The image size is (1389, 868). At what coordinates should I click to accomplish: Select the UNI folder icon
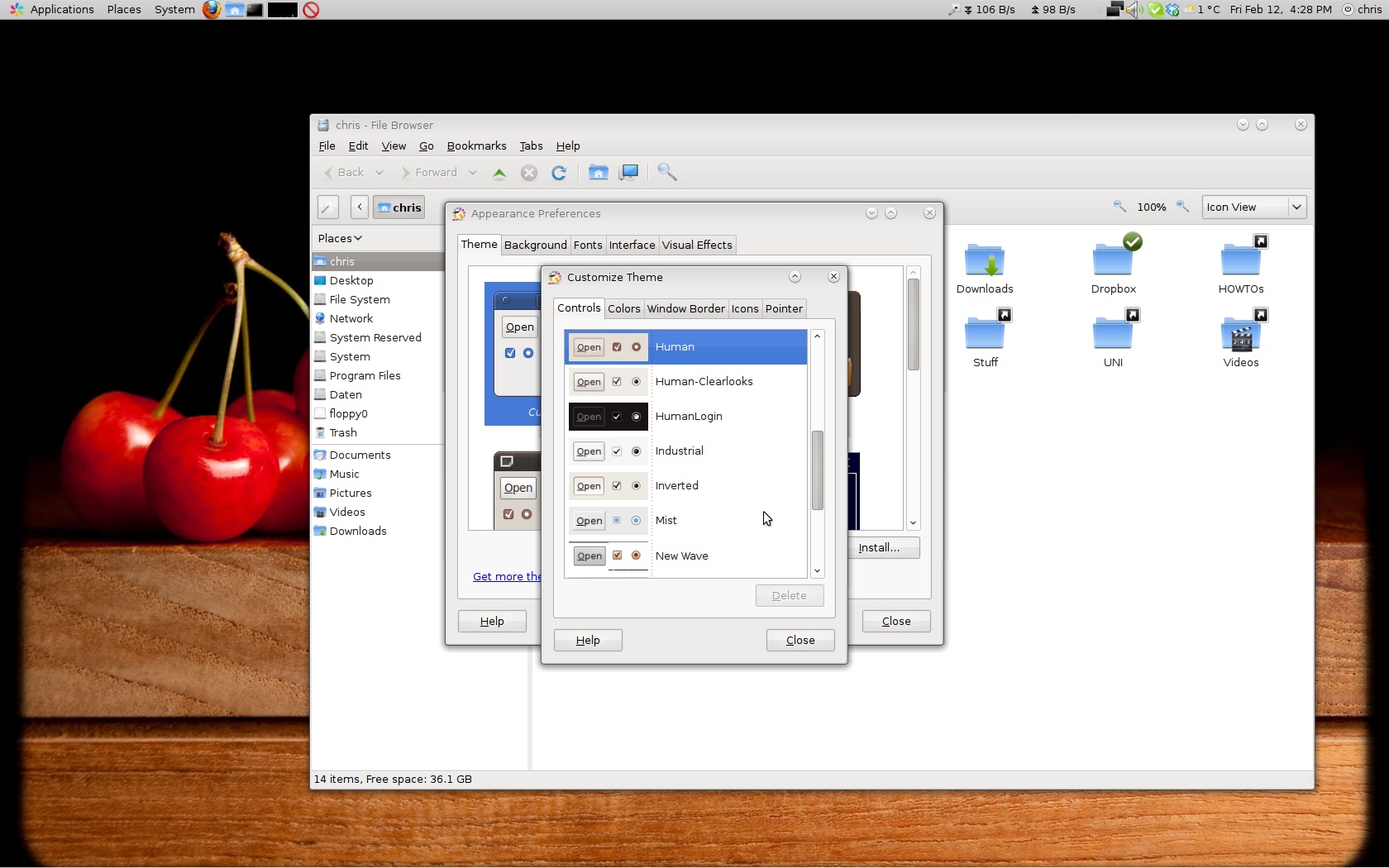tap(1114, 331)
